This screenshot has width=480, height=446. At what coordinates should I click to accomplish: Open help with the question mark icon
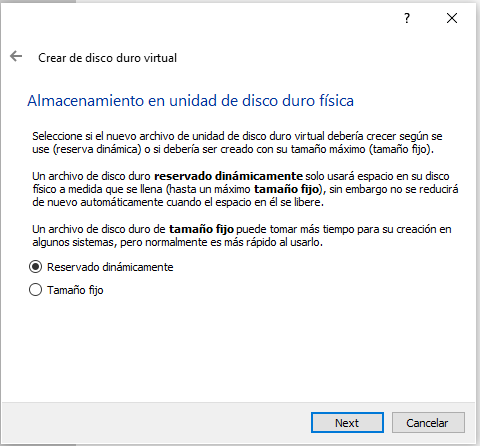[407, 18]
